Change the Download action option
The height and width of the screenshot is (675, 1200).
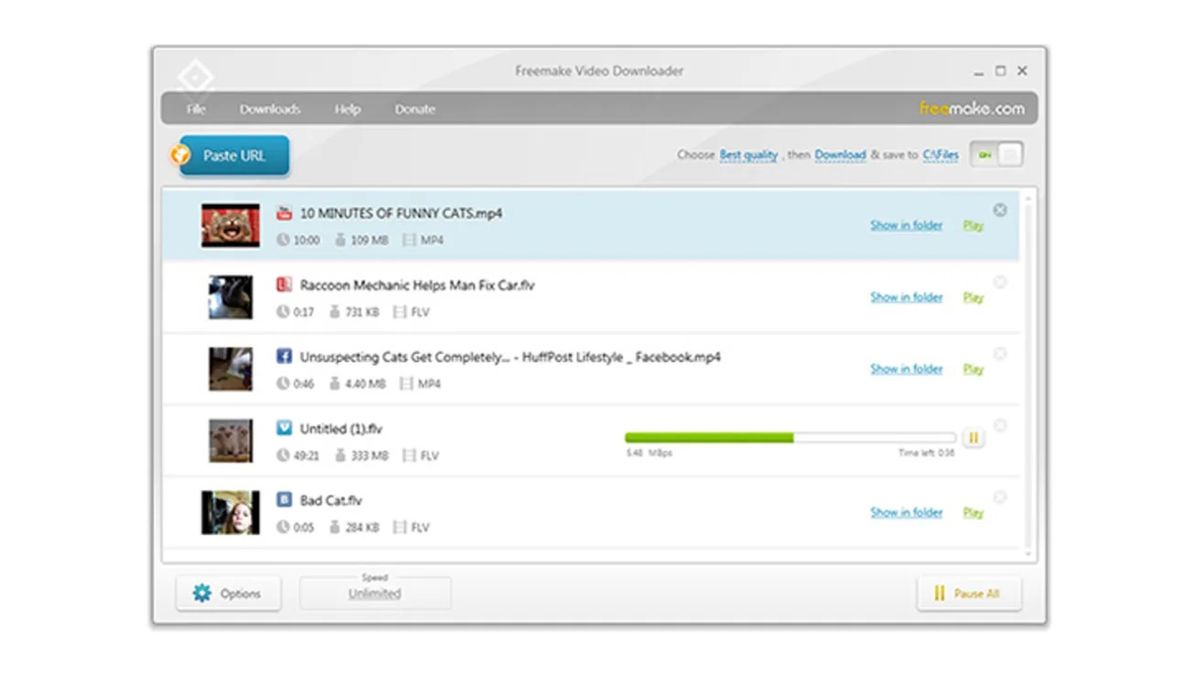(840, 155)
